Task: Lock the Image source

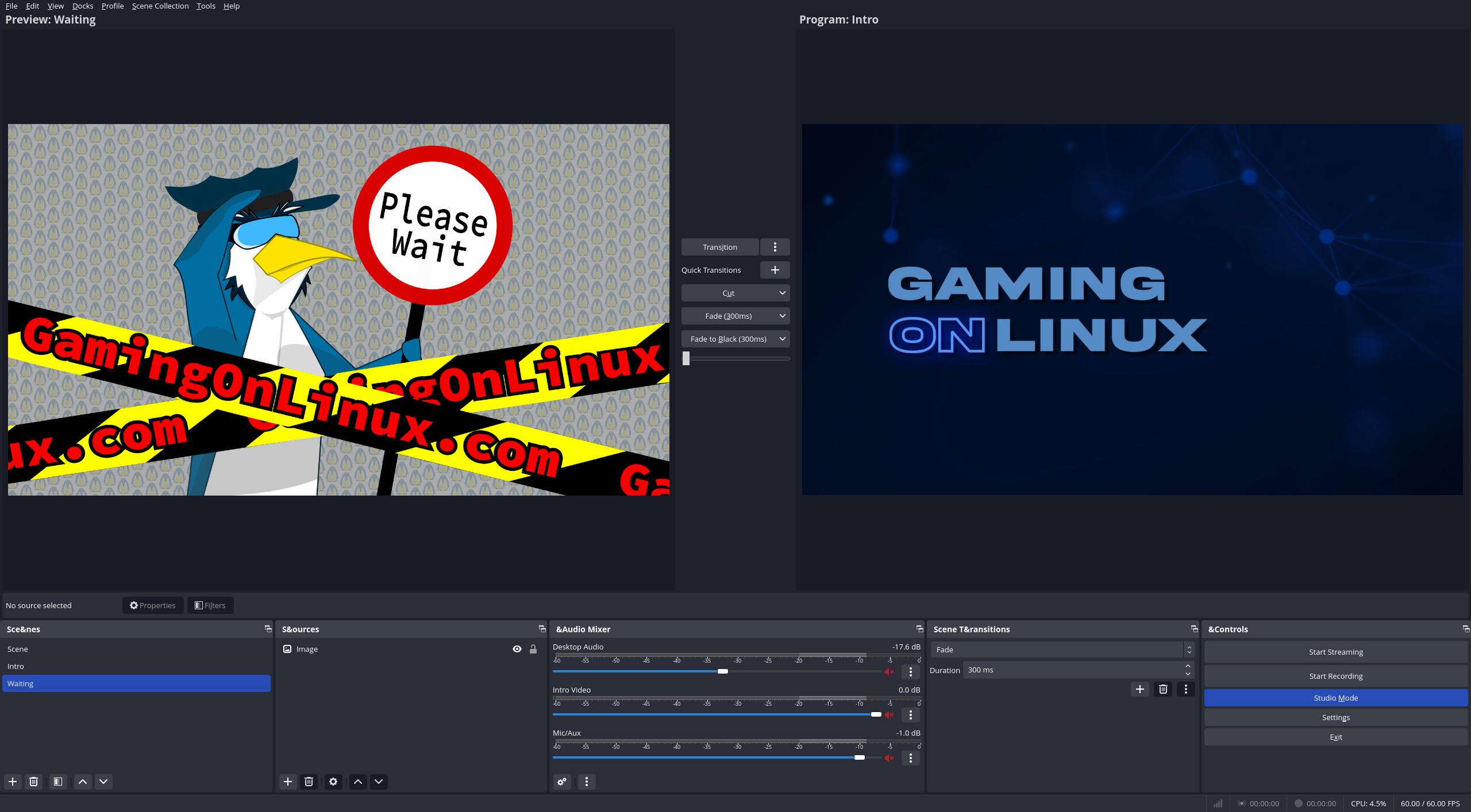Action: coord(533,649)
